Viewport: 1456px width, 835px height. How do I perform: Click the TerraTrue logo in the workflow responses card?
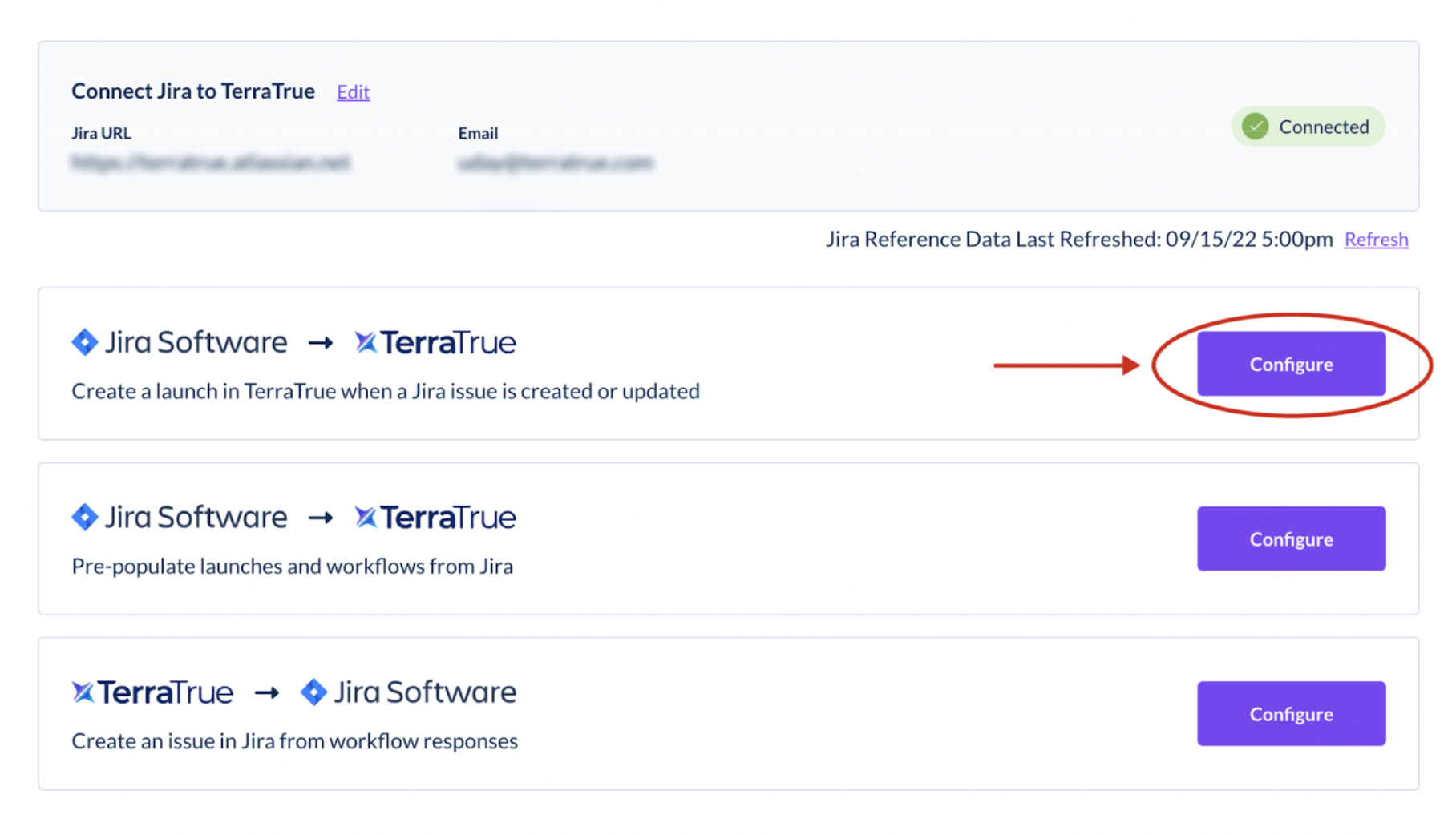[152, 692]
